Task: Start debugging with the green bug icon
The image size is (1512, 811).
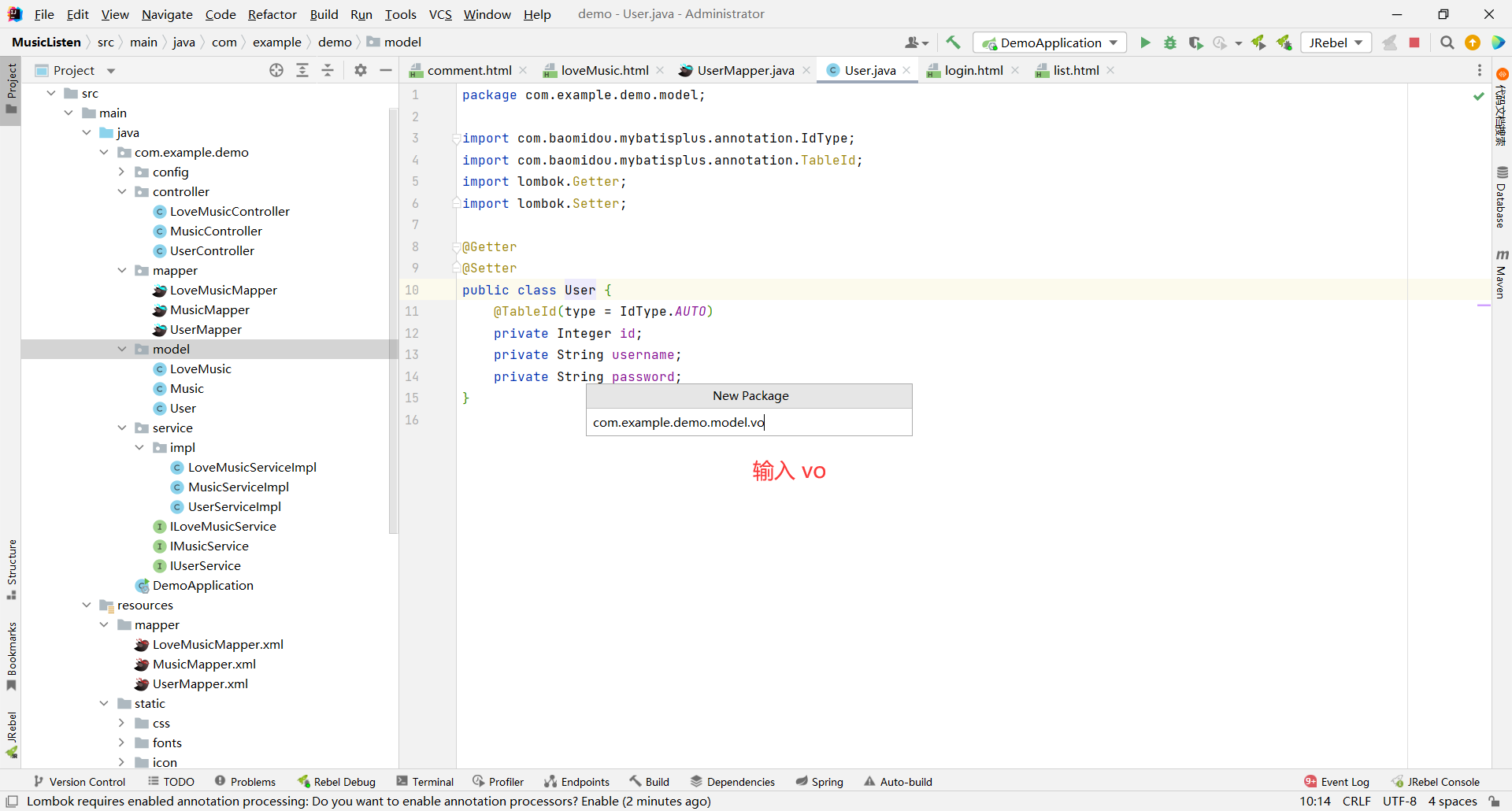Action: [x=1170, y=43]
